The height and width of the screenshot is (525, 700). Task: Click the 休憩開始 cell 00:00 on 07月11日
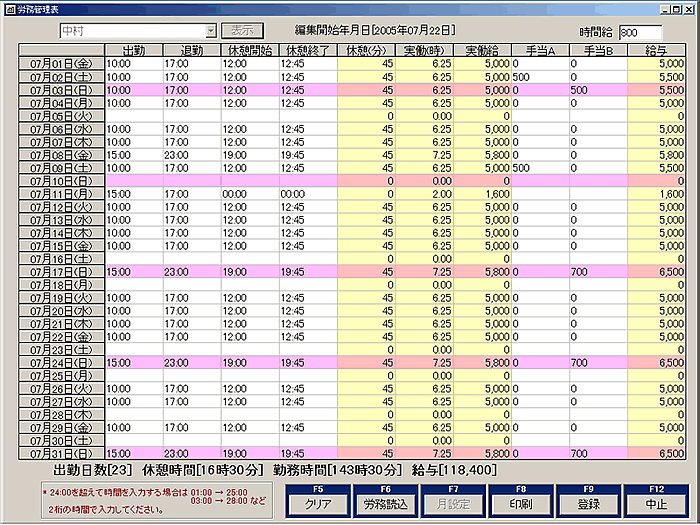[250, 193]
